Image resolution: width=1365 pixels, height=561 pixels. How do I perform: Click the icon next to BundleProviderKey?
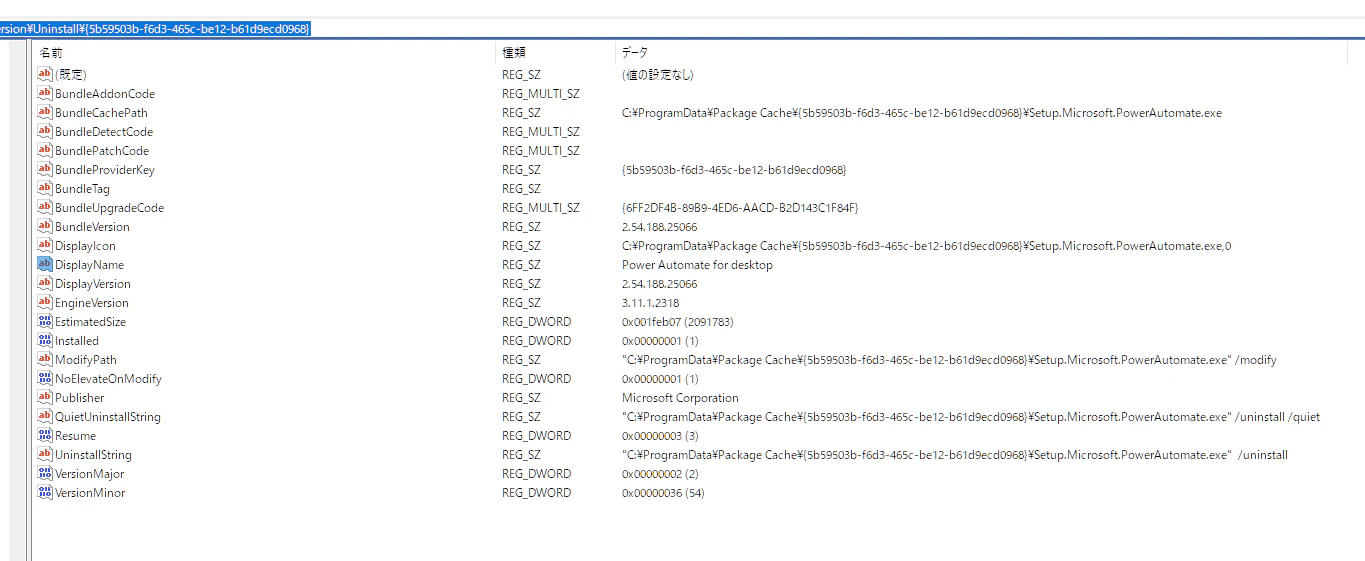tap(44, 169)
